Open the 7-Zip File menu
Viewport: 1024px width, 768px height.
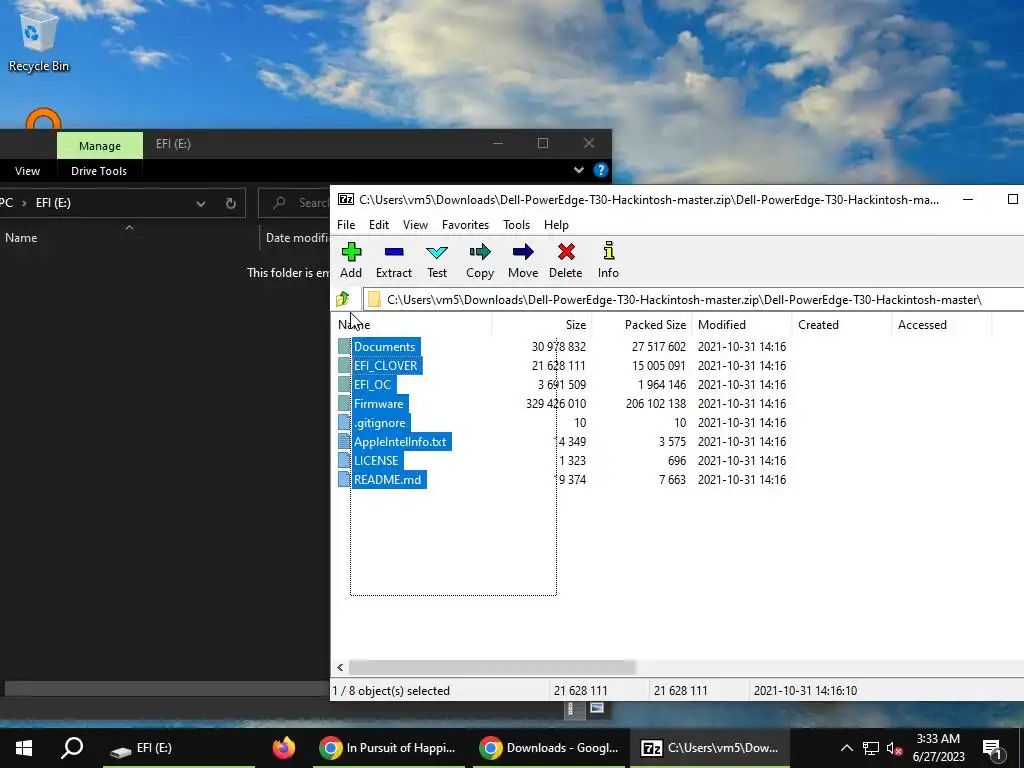345,225
